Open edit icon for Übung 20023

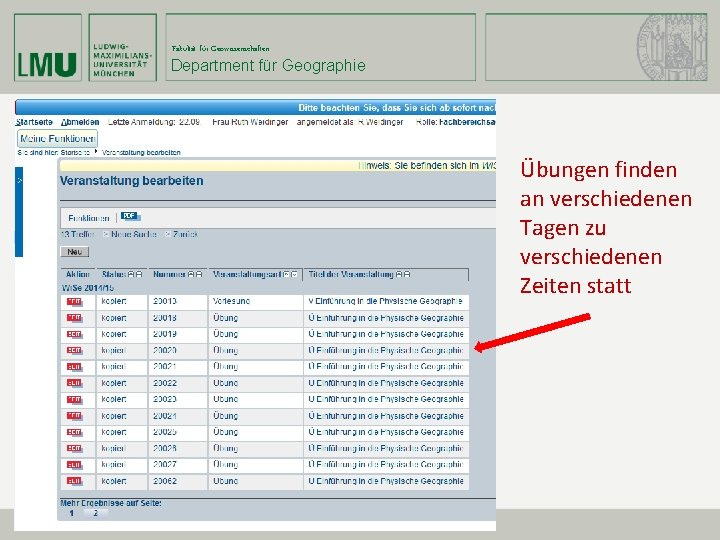74,399
